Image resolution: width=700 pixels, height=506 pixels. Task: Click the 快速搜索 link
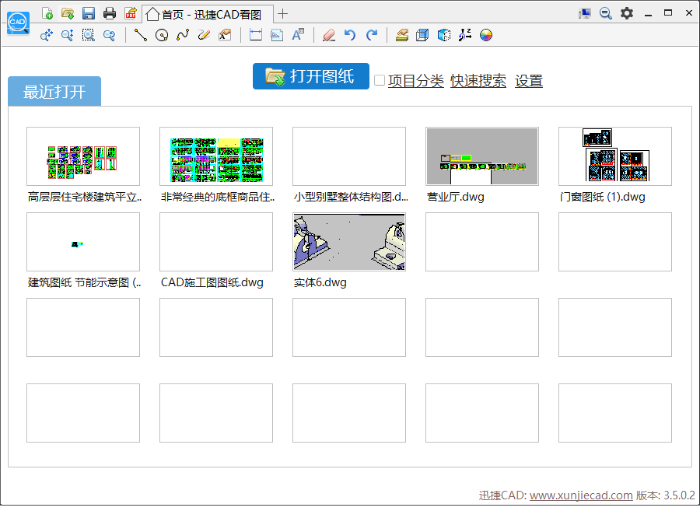[x=478, y=81]
